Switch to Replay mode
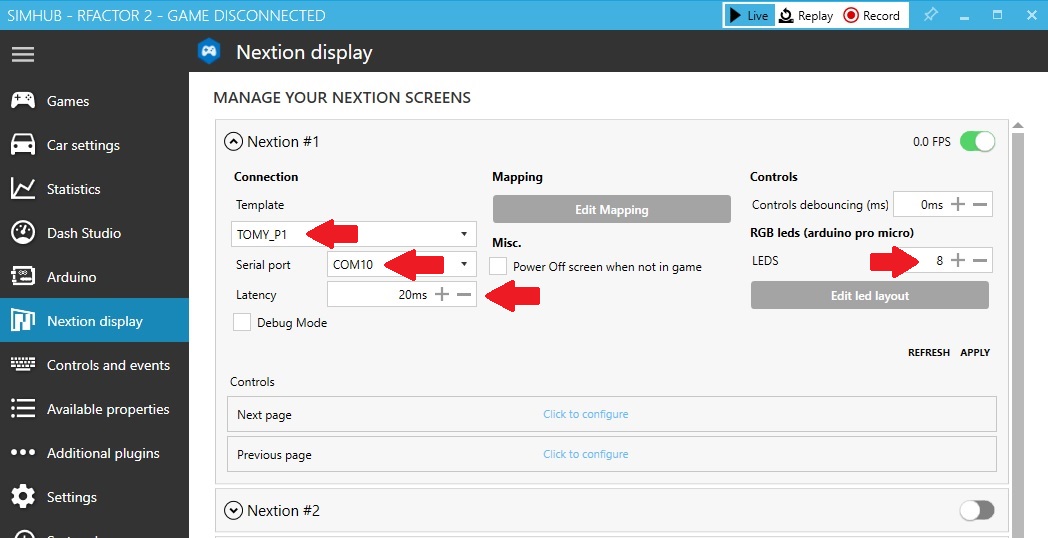Viewport: 1048px width, 538px height. (806, 15)
